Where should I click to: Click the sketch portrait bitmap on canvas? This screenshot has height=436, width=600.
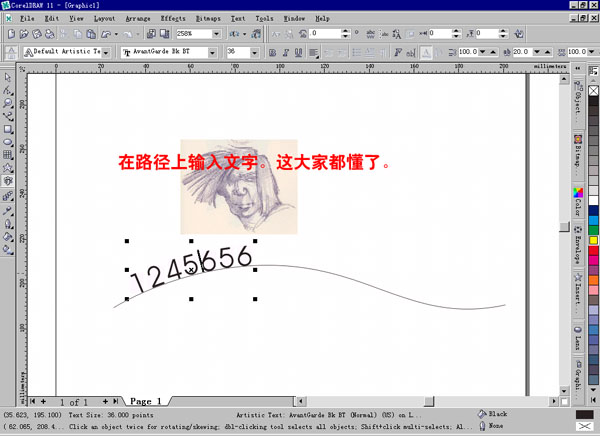click(239, 187)
